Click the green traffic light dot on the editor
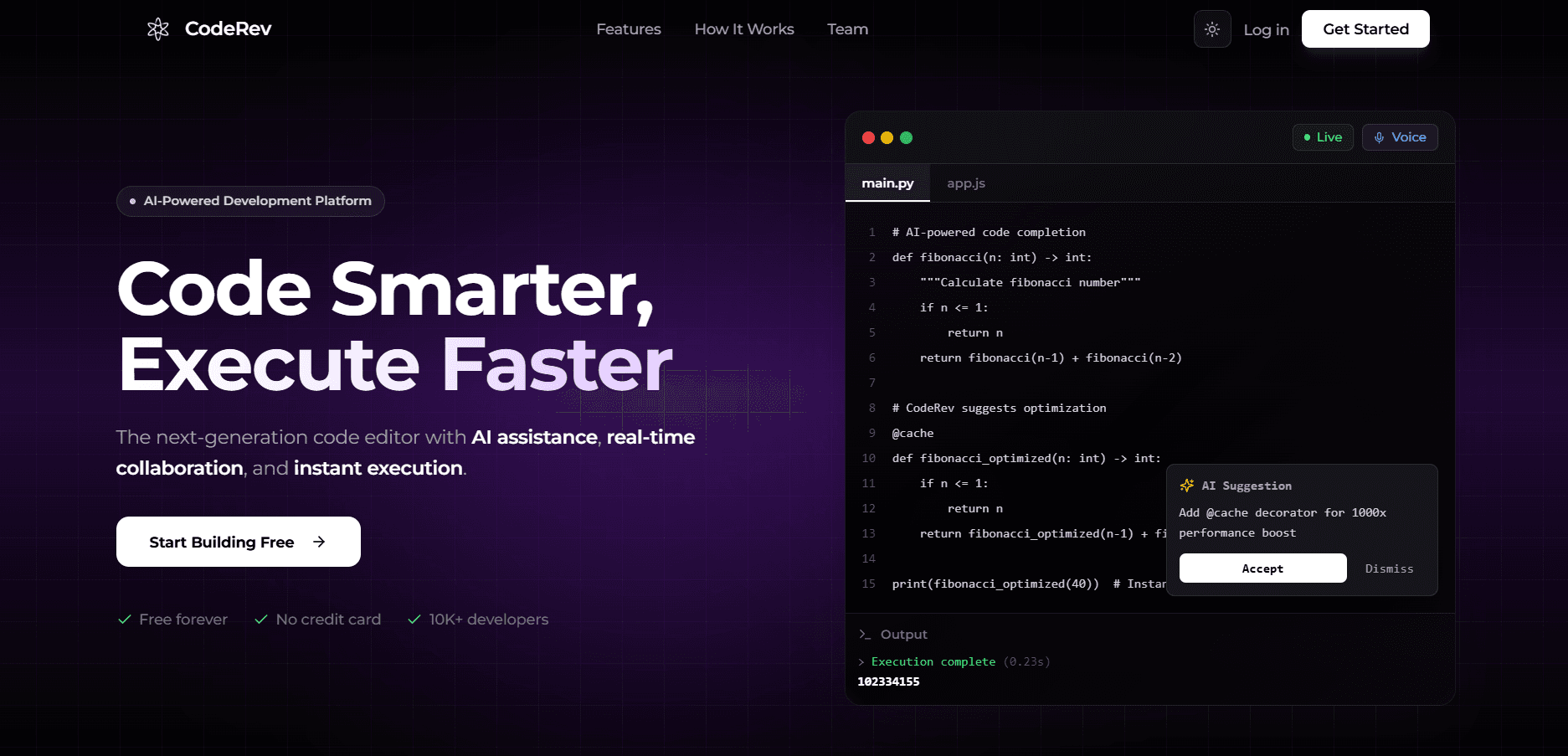 point(905,136)
